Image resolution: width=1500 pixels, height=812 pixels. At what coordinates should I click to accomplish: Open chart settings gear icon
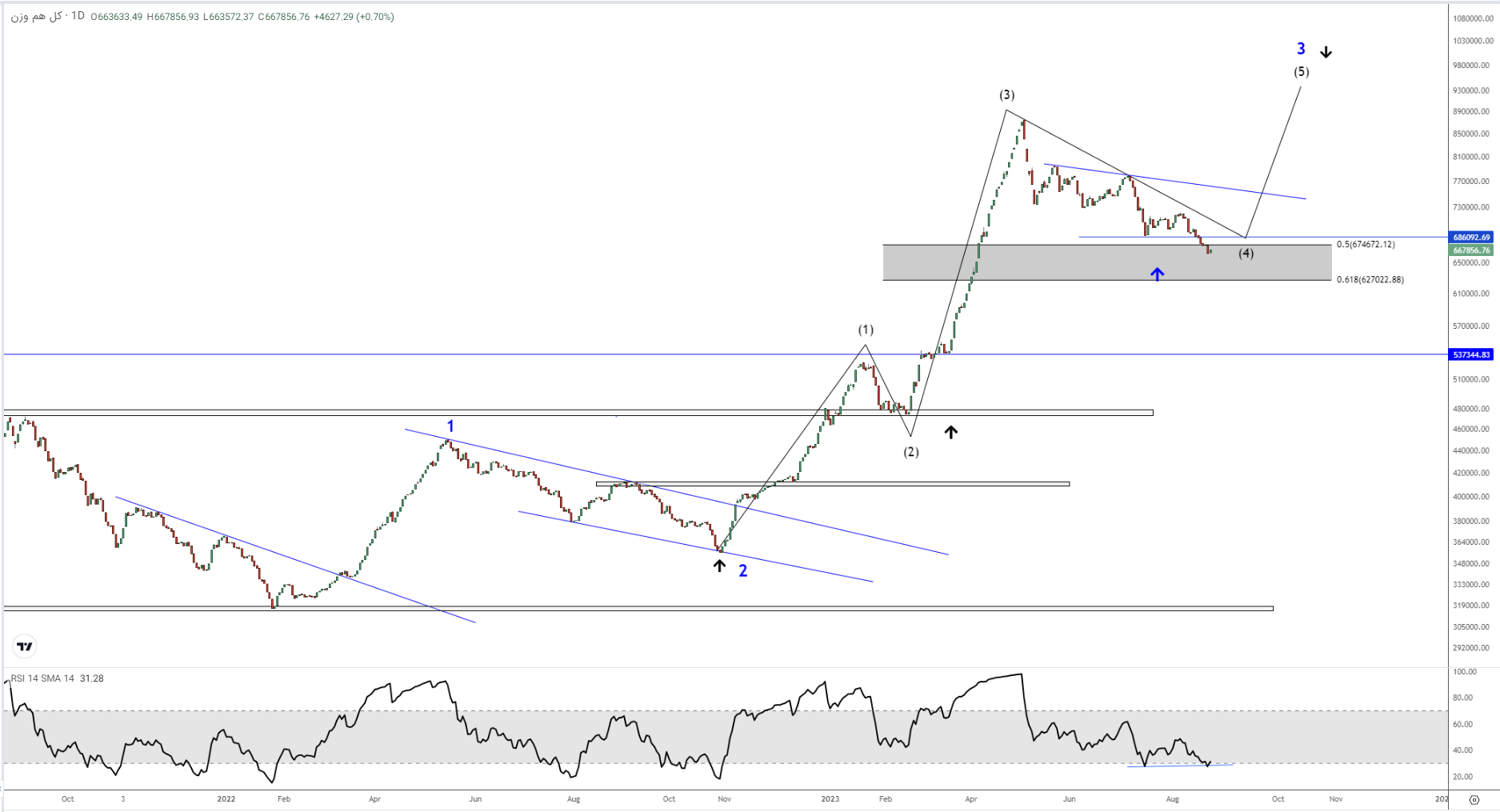(1474, 799)
